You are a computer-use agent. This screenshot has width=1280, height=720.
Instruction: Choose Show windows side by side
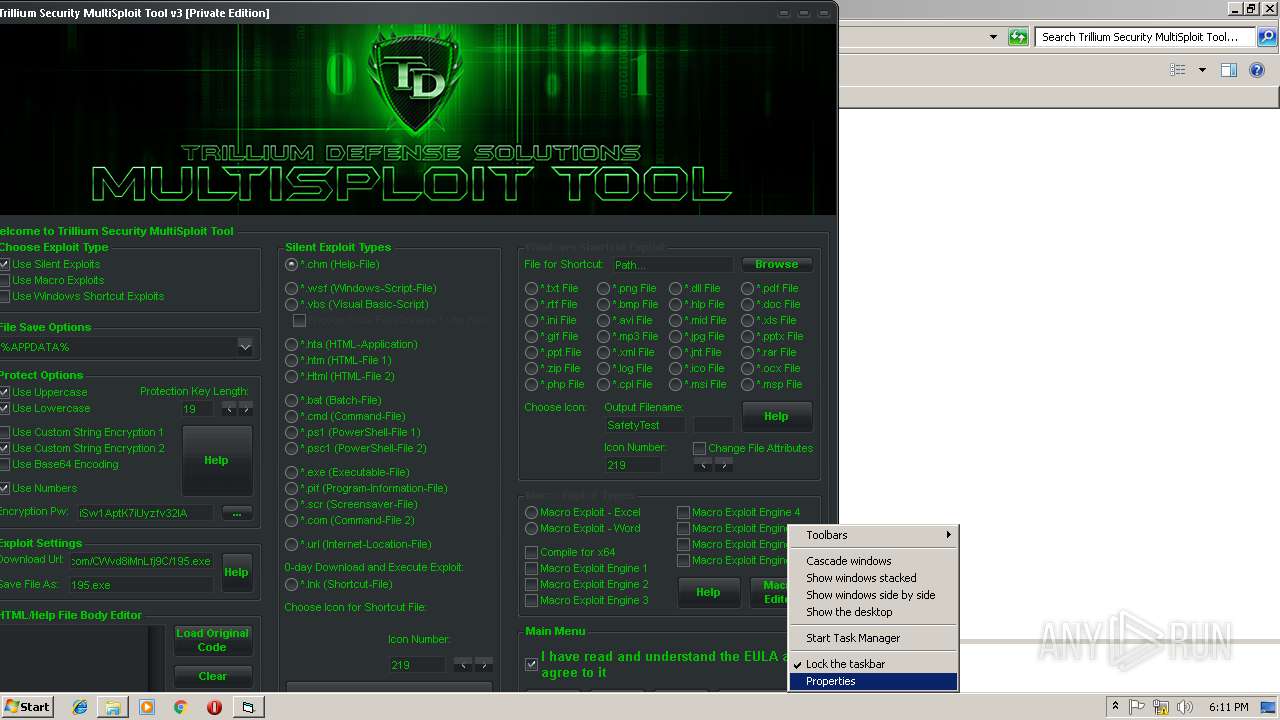coord(873,595)
